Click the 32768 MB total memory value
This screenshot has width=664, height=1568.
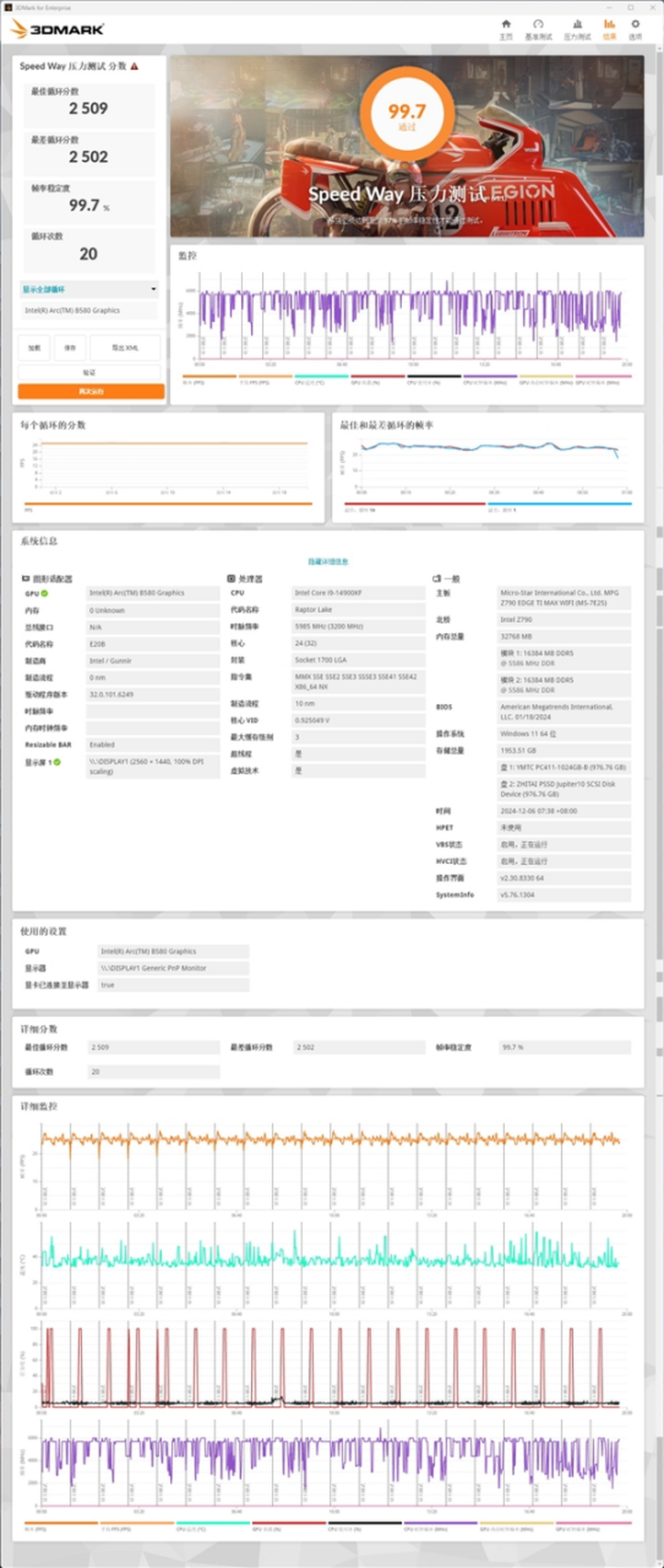pos(564,637)
